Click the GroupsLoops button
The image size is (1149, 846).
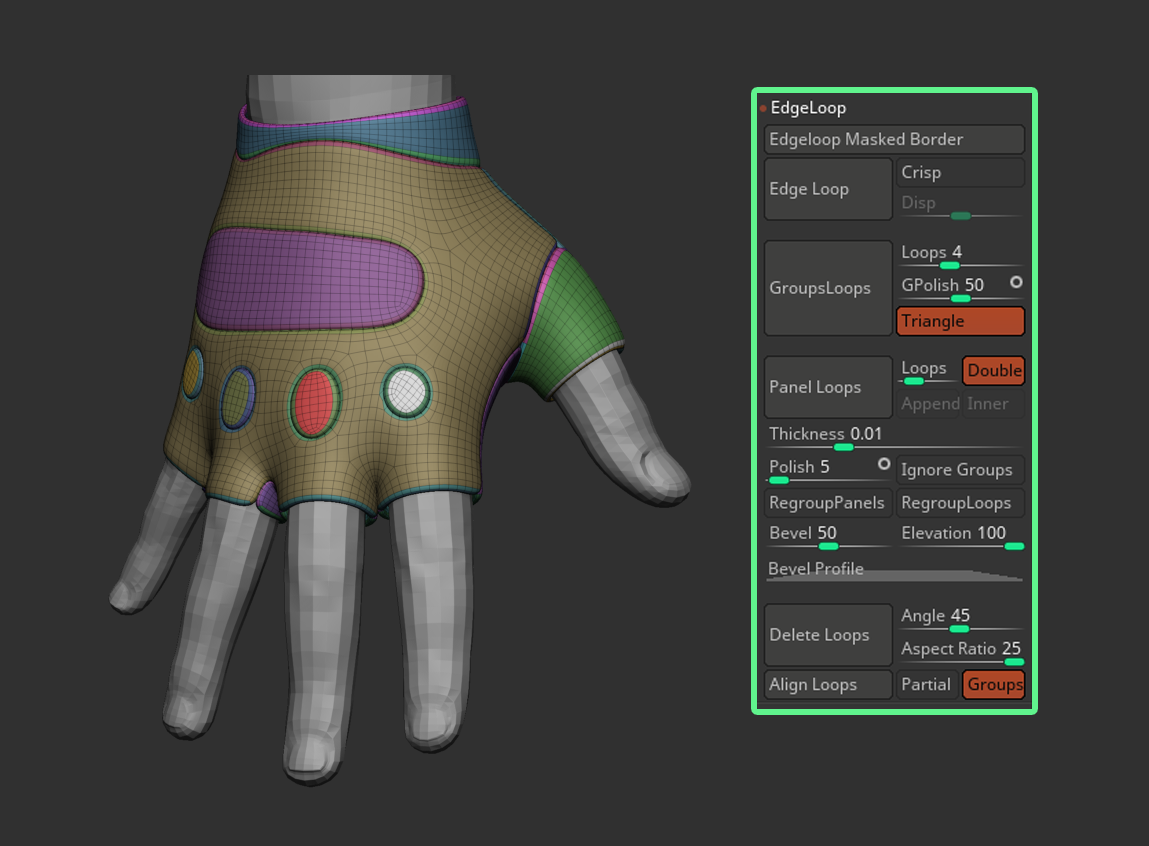pos(828,288)
